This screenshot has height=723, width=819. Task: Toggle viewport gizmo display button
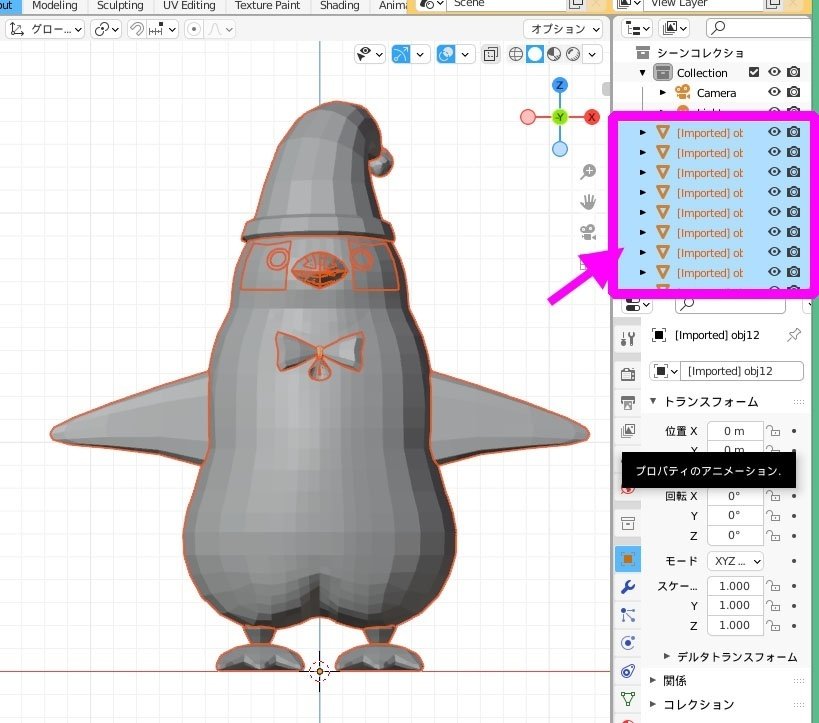point(401,54)
